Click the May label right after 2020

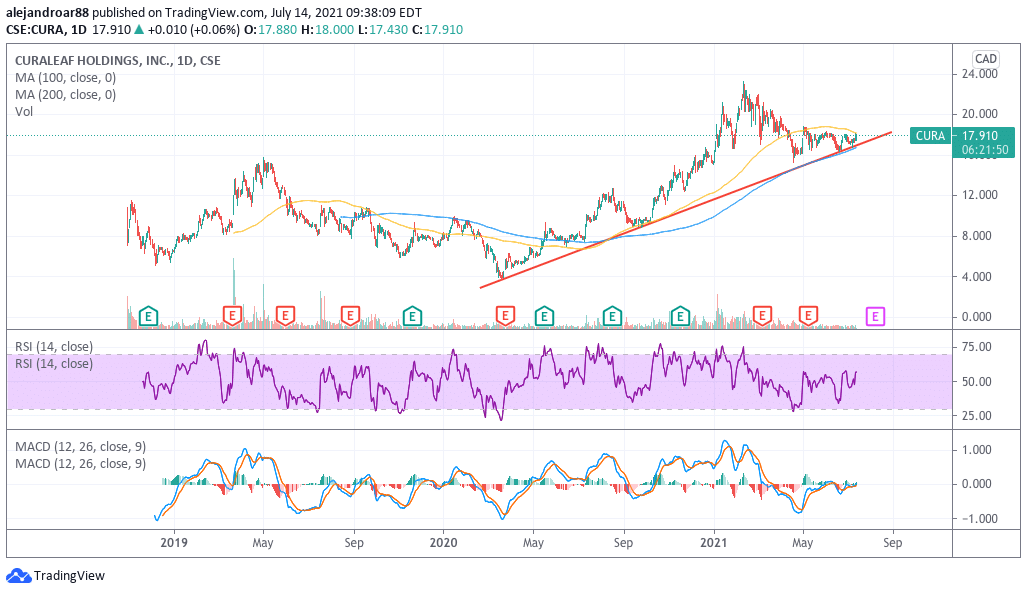(533, 543)
